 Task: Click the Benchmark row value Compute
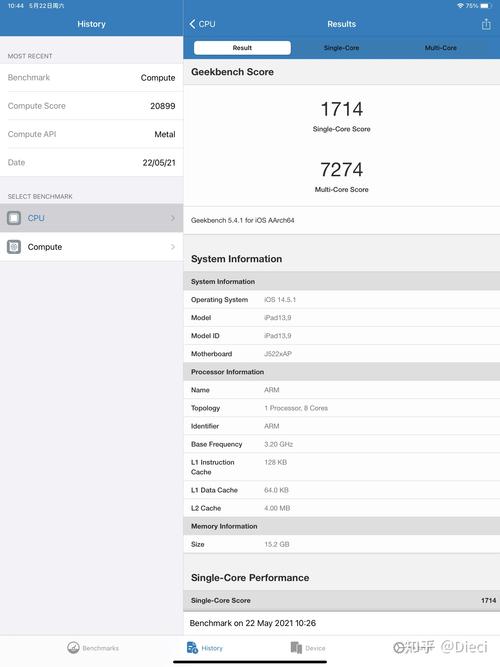coord(158,78)
